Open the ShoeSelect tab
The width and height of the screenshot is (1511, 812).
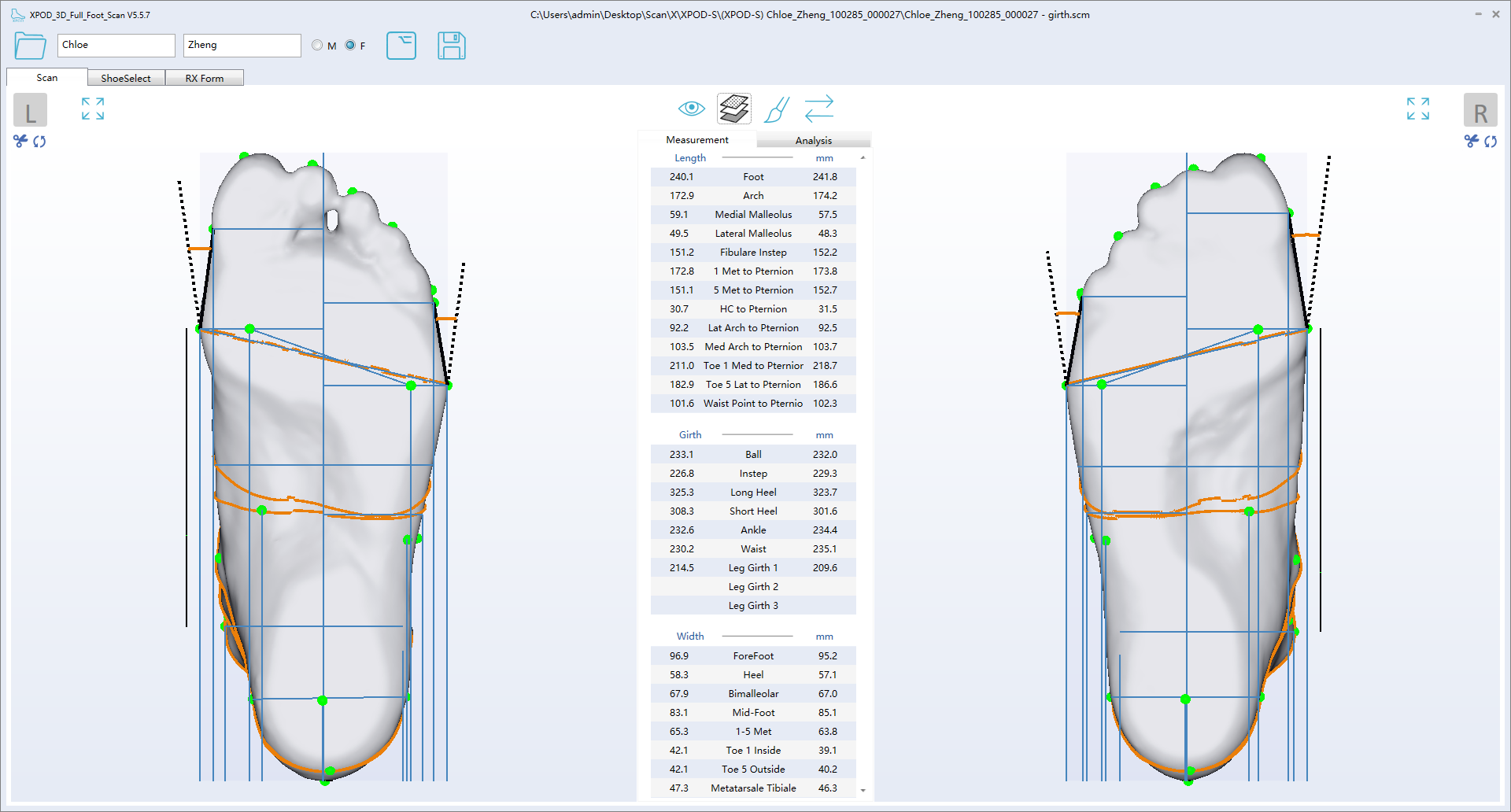click(126, 78)
